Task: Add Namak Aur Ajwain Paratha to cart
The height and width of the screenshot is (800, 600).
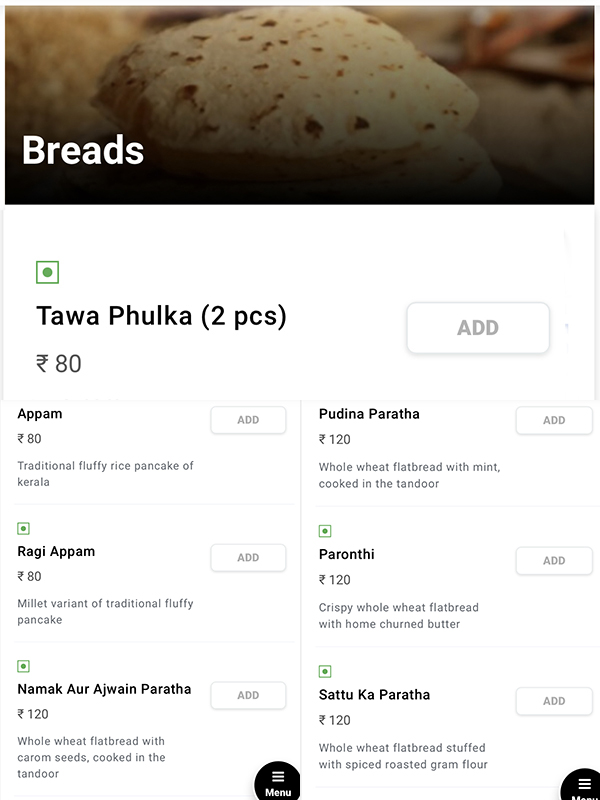Action: 248,695
